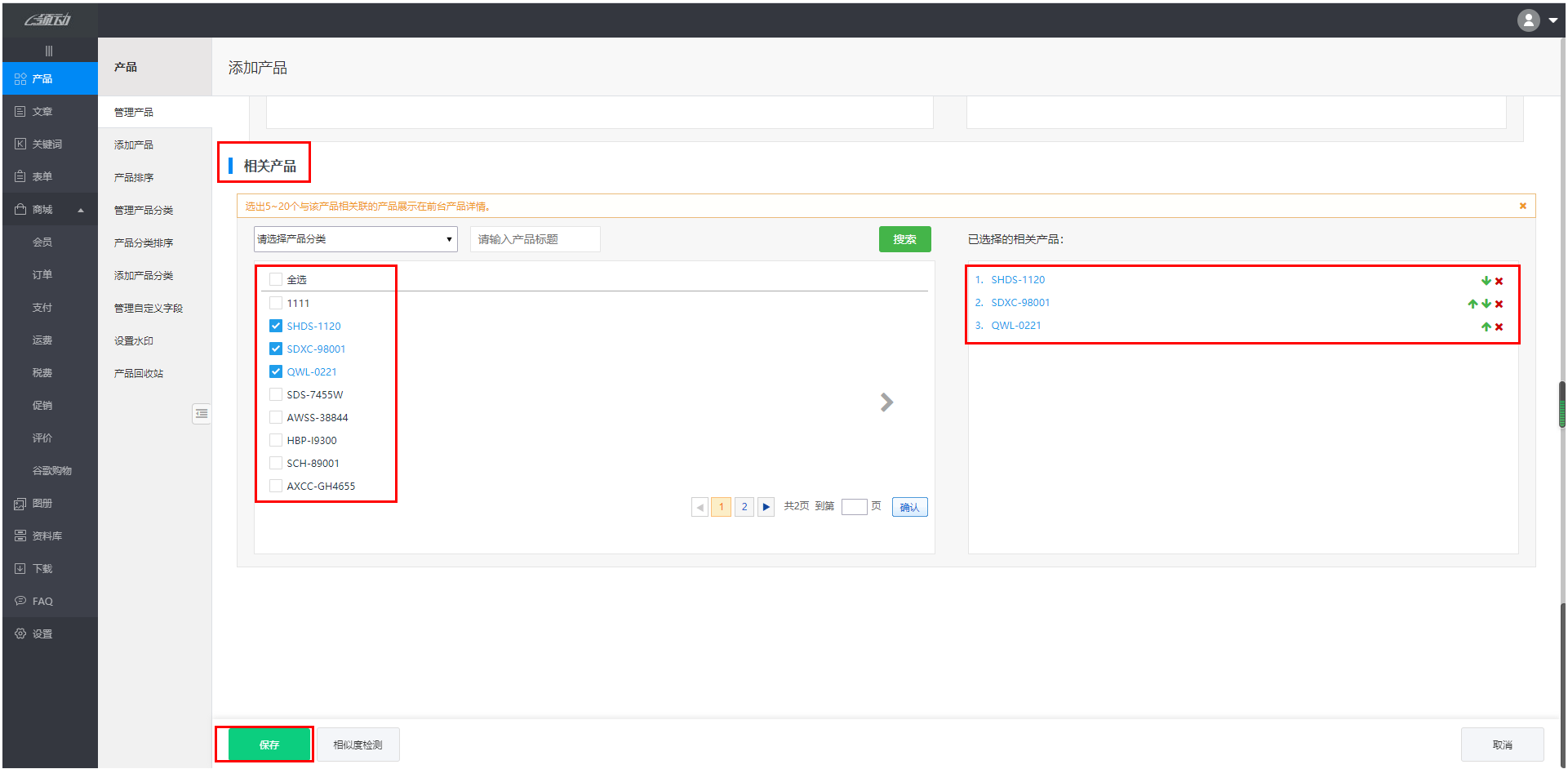Go to next page of product list
Viewport: 1568px width, 769px height.
(766, 507)
